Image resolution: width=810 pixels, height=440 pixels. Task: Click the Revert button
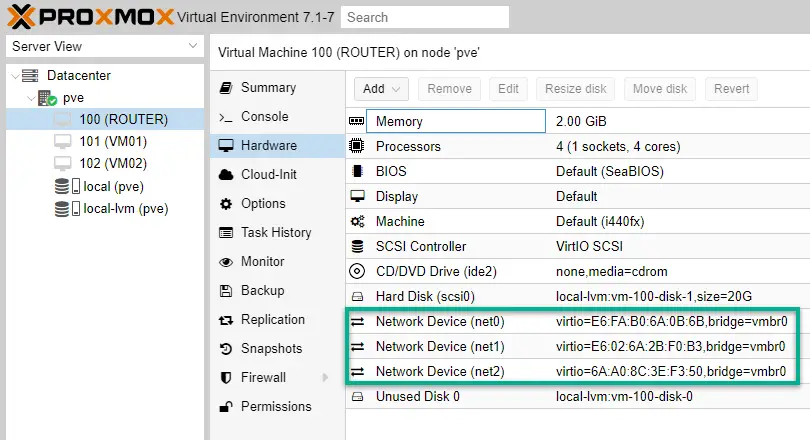pyautogui.click(x=731, y=89)
